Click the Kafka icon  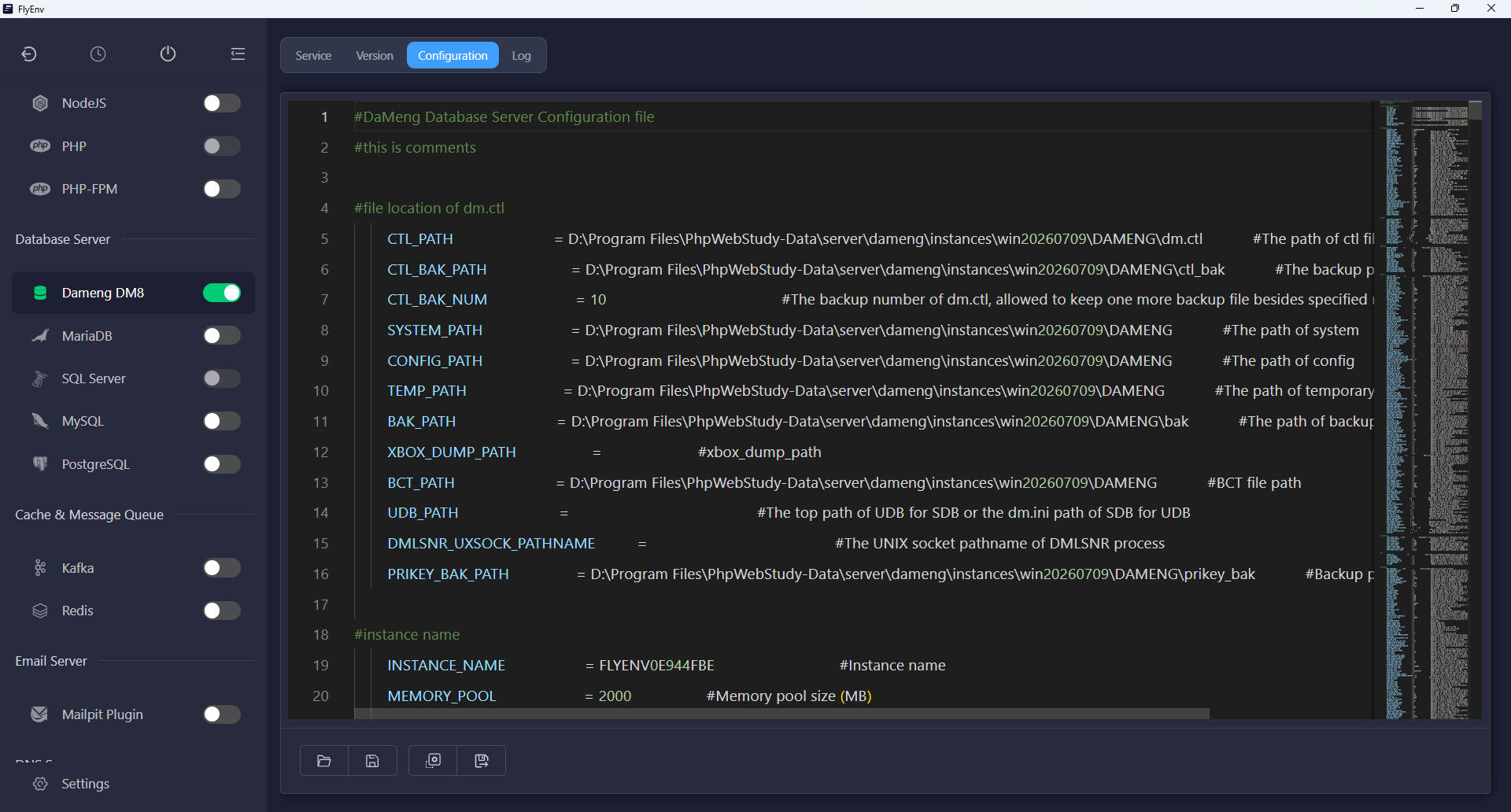click(x=40, y=568)
